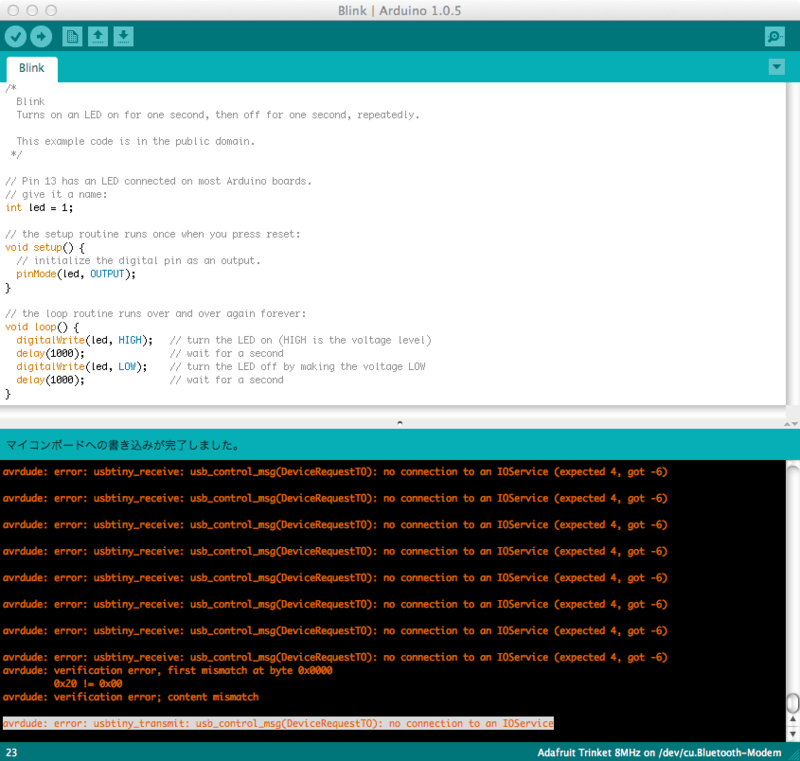Viewport: 800px width, 761px height.
Task: Click 'verification error, first mismatch' console line
Action: click(x=167, y=670)
